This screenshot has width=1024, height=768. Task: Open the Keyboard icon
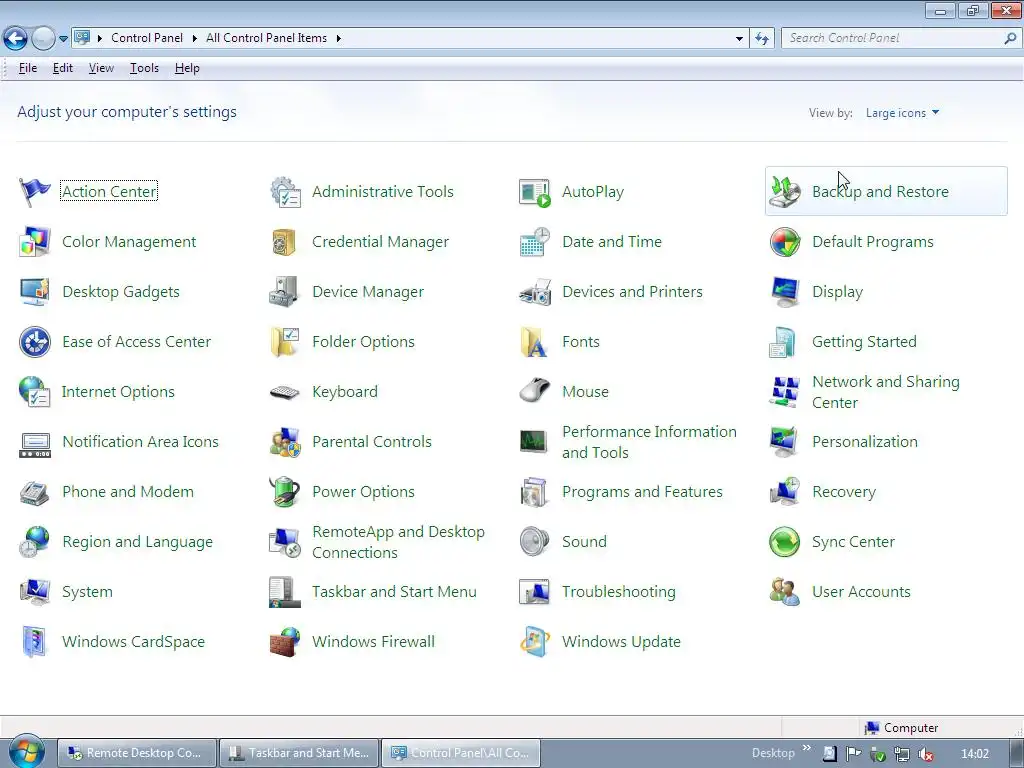(285, 392)
